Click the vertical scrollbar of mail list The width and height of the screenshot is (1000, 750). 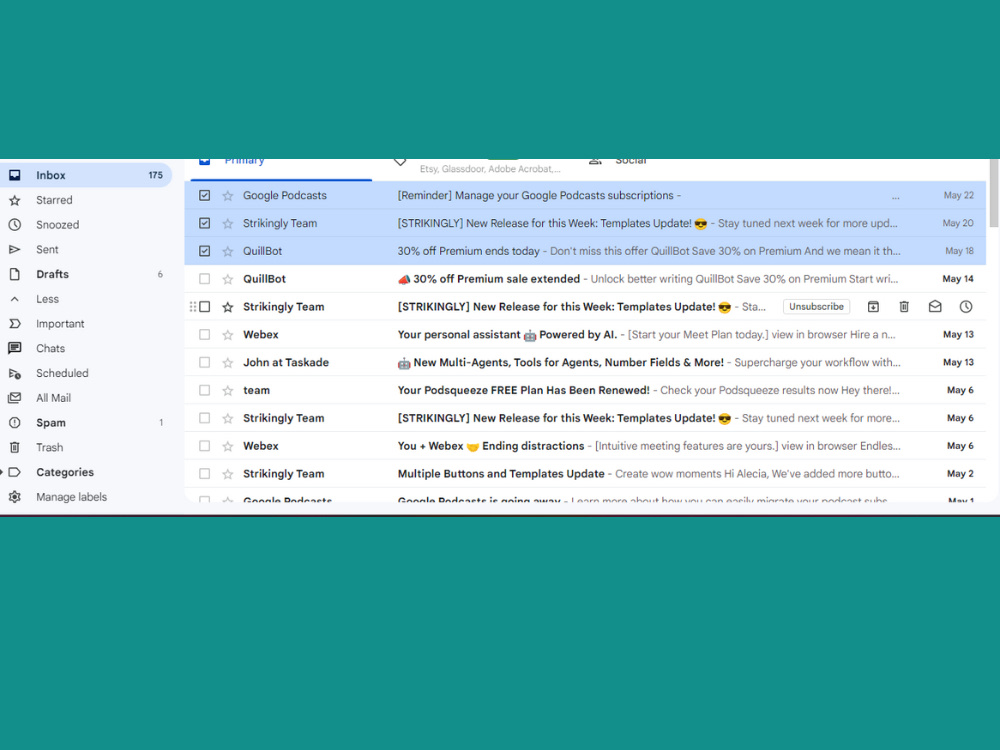(x=994, y=193)
